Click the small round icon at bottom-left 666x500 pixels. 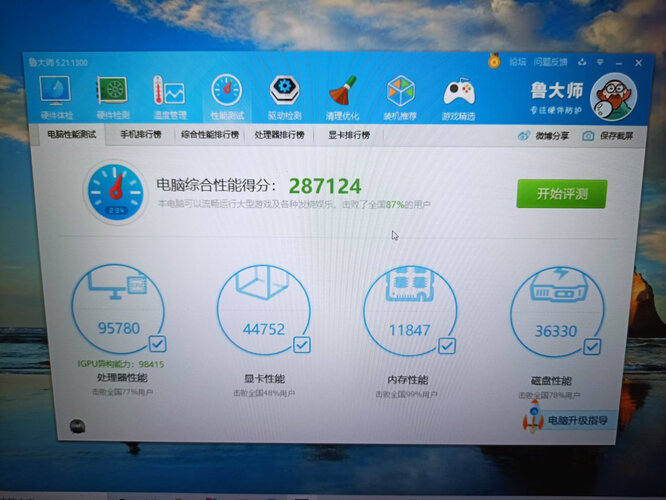coord(77,426)
